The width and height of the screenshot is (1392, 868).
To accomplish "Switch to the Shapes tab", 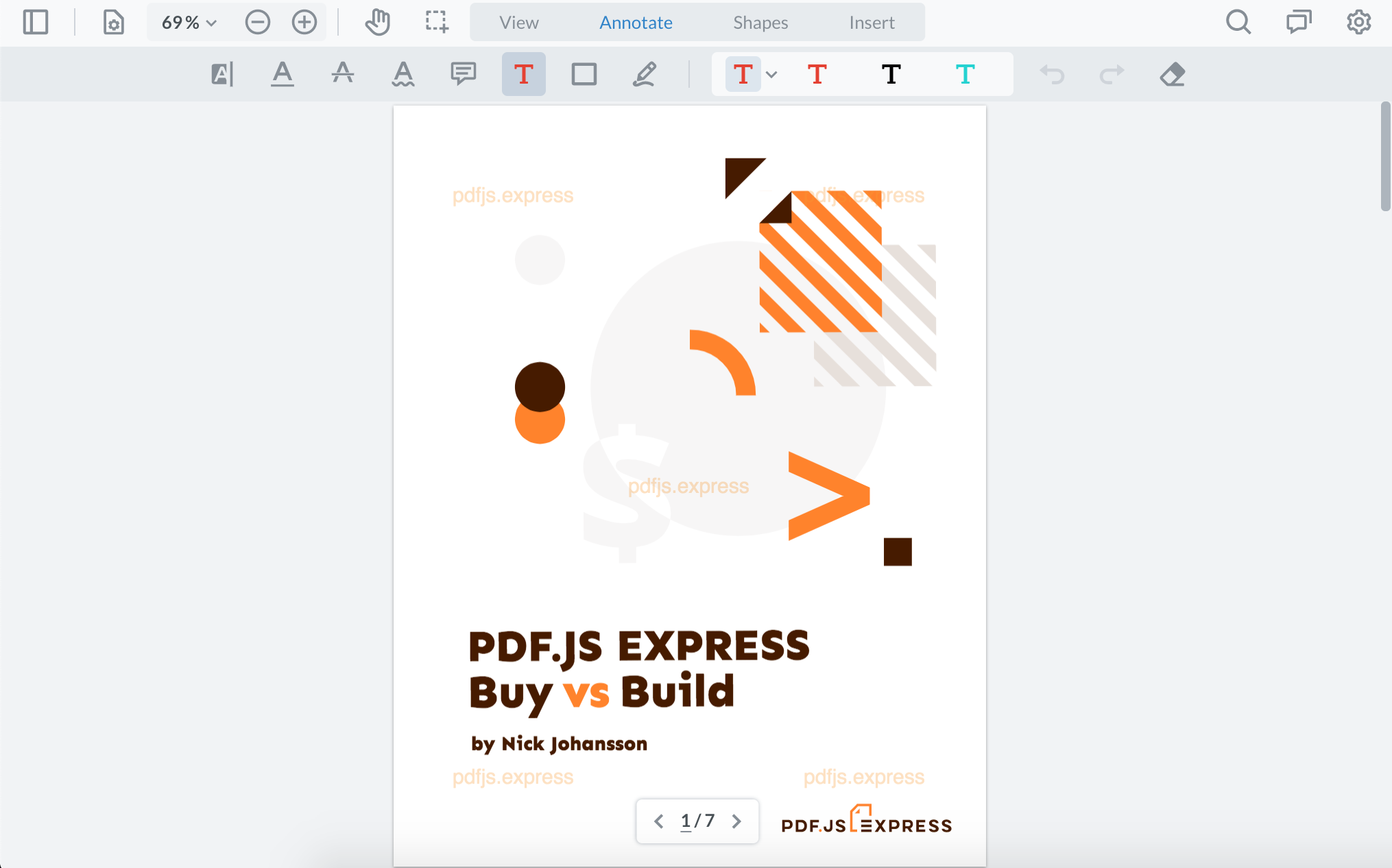I will pyautogui.click(x=760, y=23).
